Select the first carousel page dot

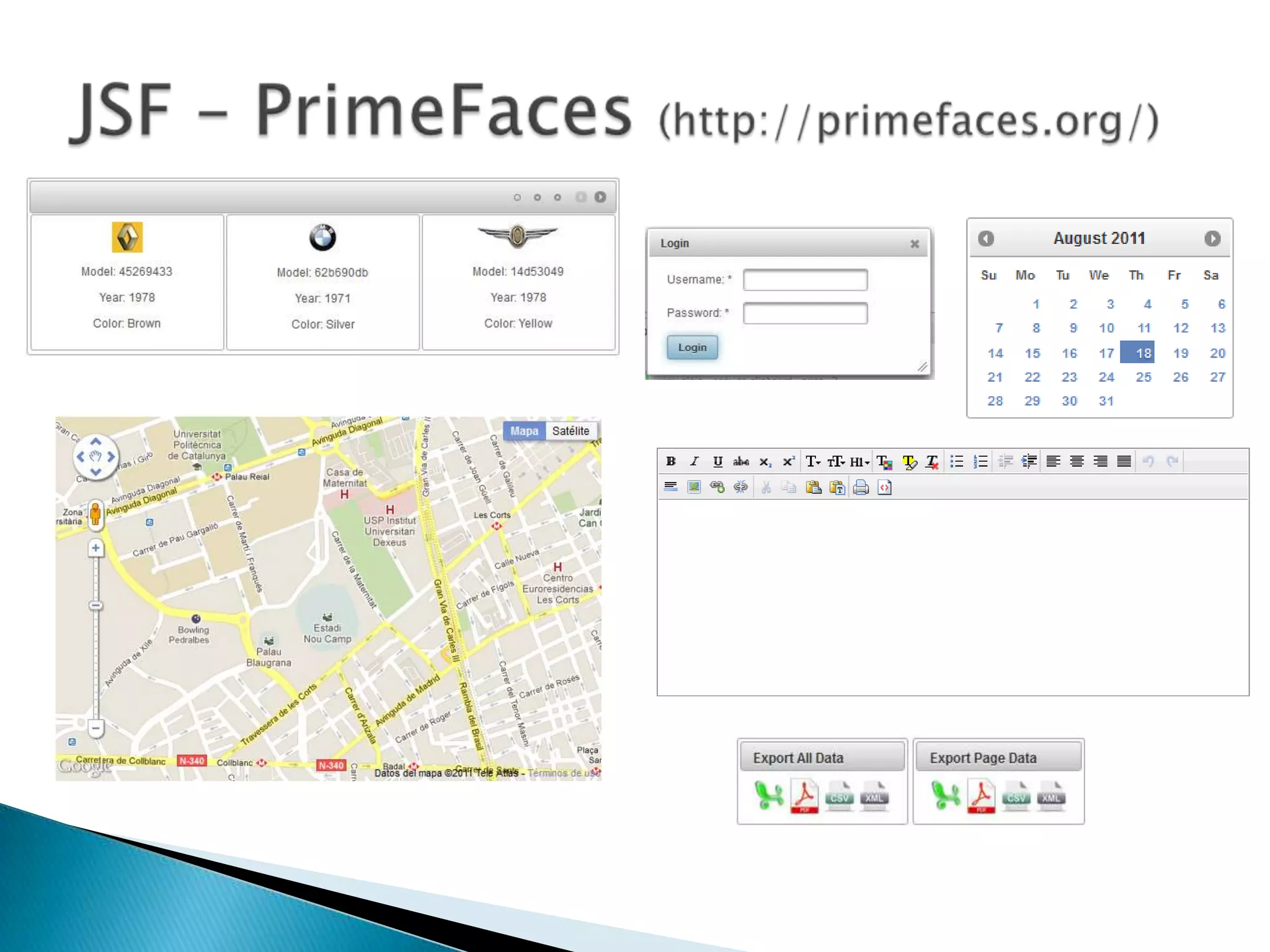(517, 198)
